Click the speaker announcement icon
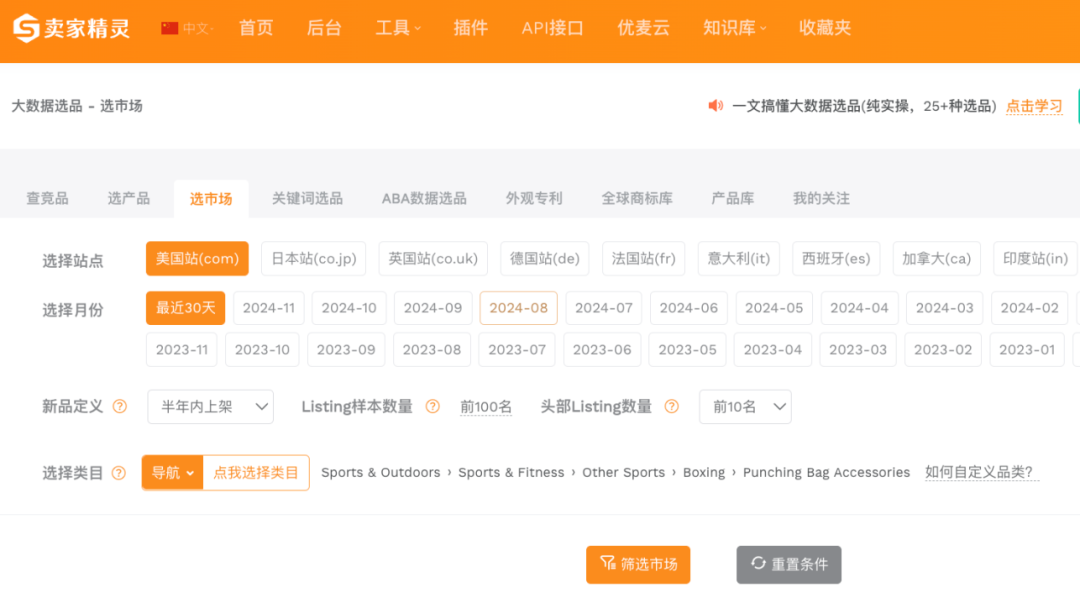1080x603 pixels. (x=716, y=105)
